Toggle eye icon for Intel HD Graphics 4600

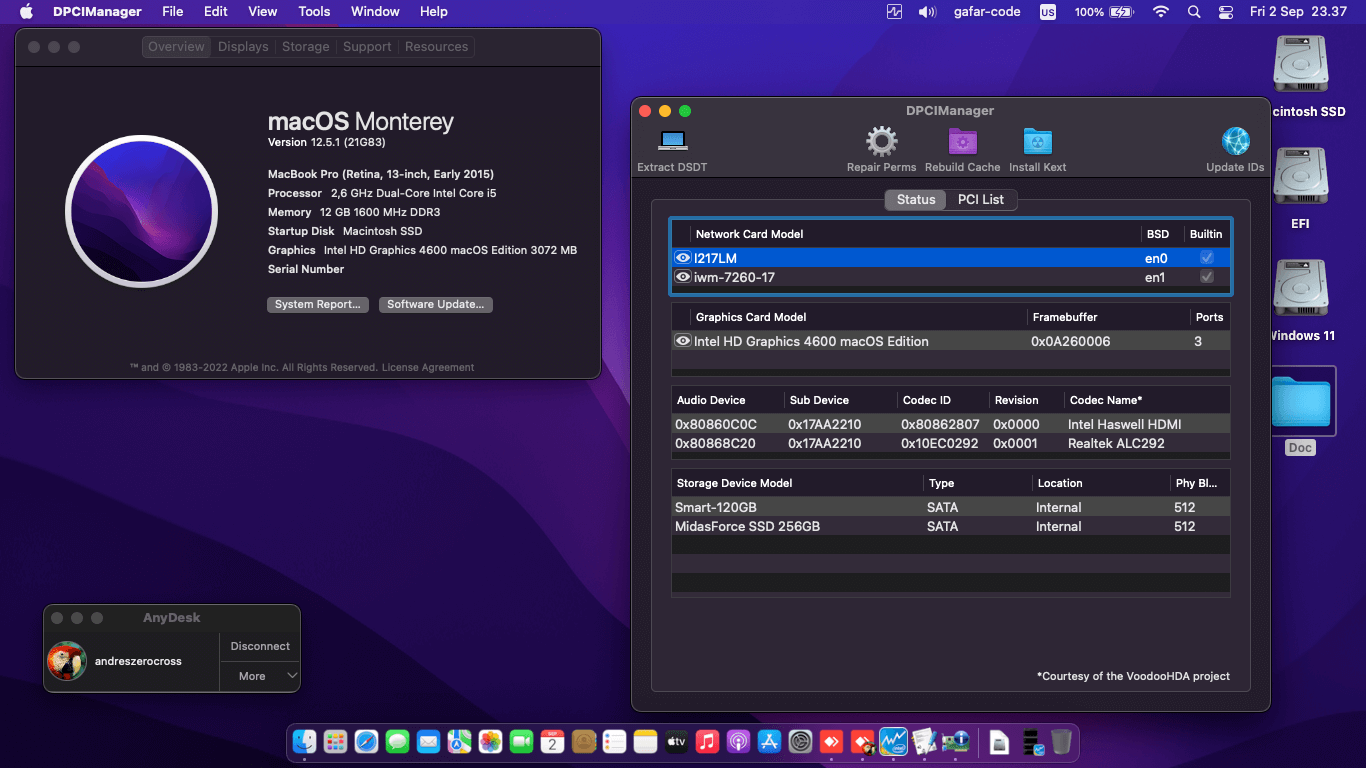683,341
